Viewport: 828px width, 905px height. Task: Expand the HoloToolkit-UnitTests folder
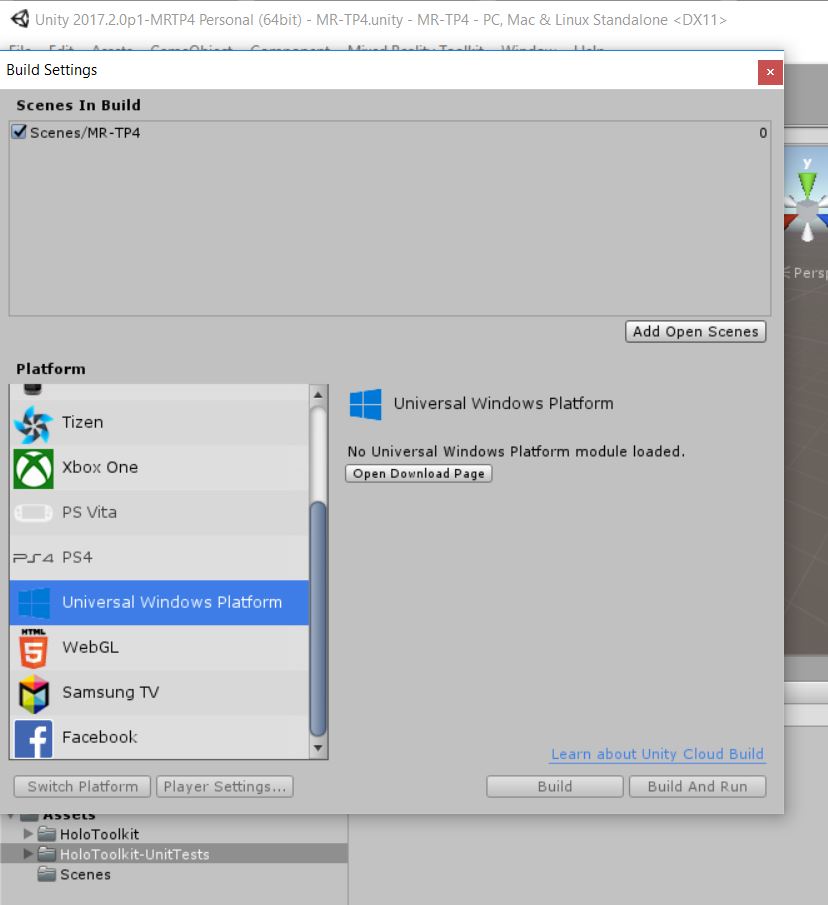[x=27, y=854]
